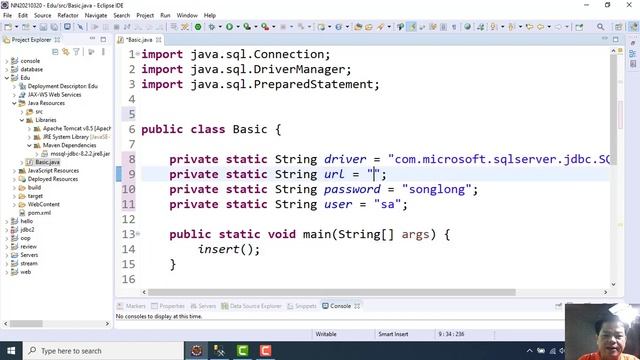Viewport: 640px width, 360px height.
Task: Collapse the Libraries node
Action: (22, 120)
